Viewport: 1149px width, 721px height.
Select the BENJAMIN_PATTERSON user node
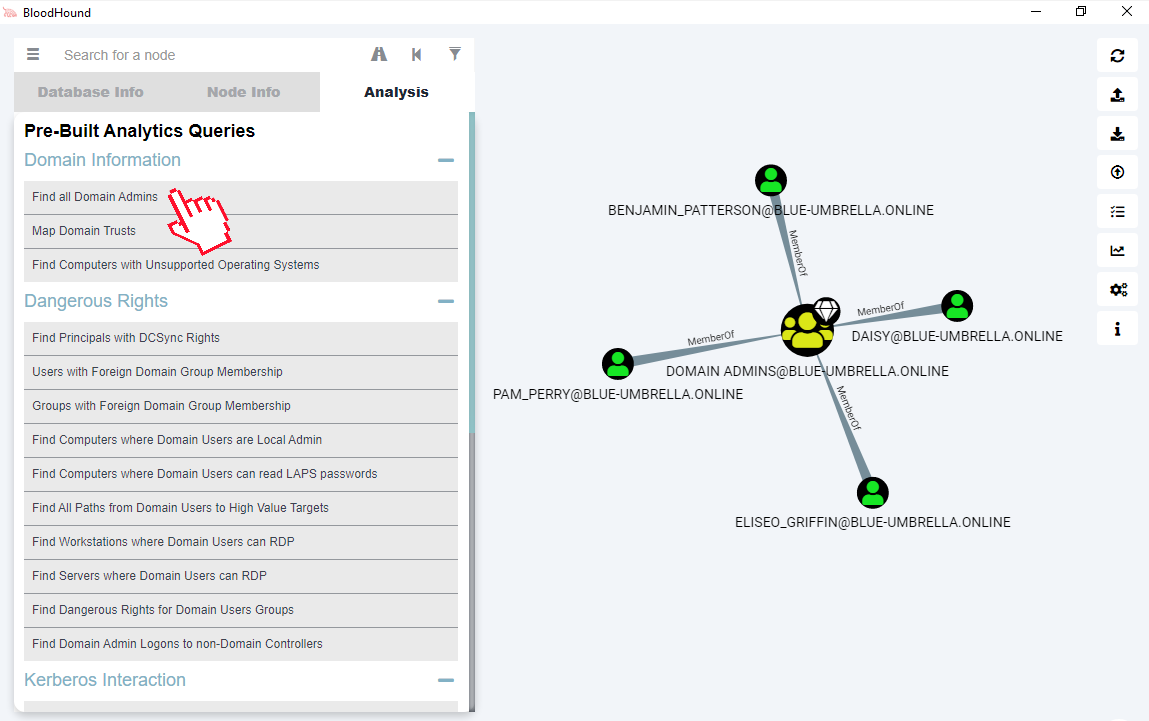pos(771,180)
